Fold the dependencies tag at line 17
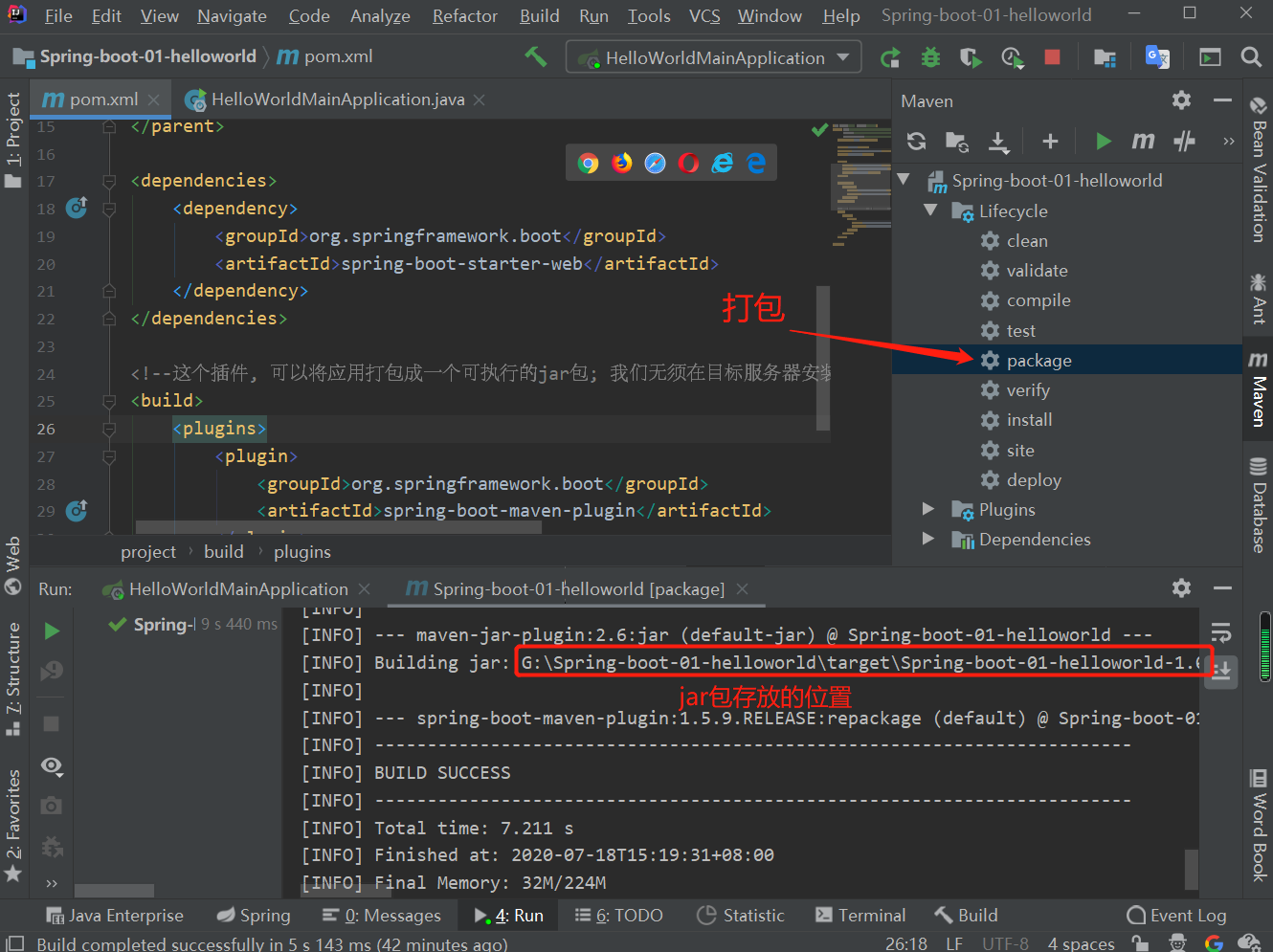 [x=109, y=181]
